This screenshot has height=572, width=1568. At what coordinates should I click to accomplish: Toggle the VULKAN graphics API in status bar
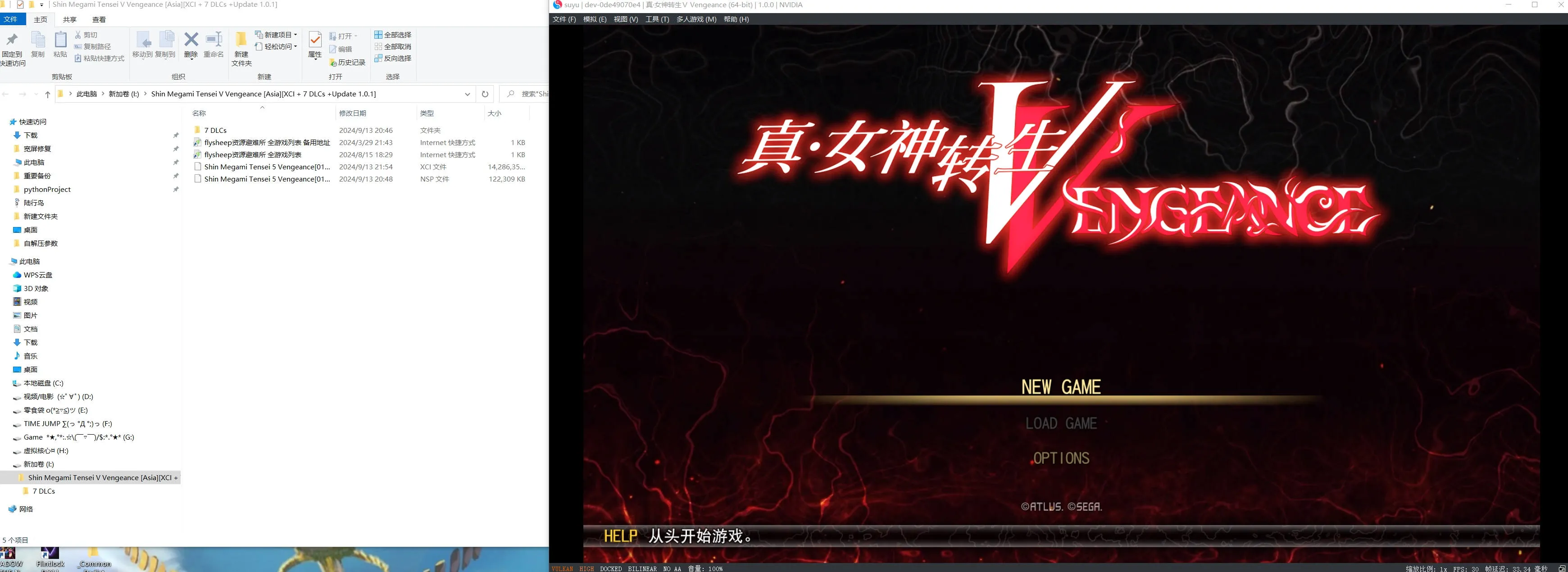(x=562, y=568)
